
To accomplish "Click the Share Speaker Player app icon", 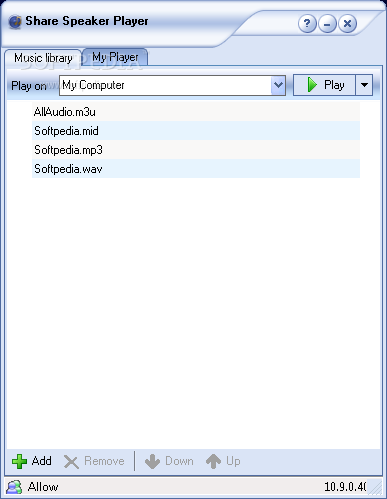I will (x=15, y=22).
